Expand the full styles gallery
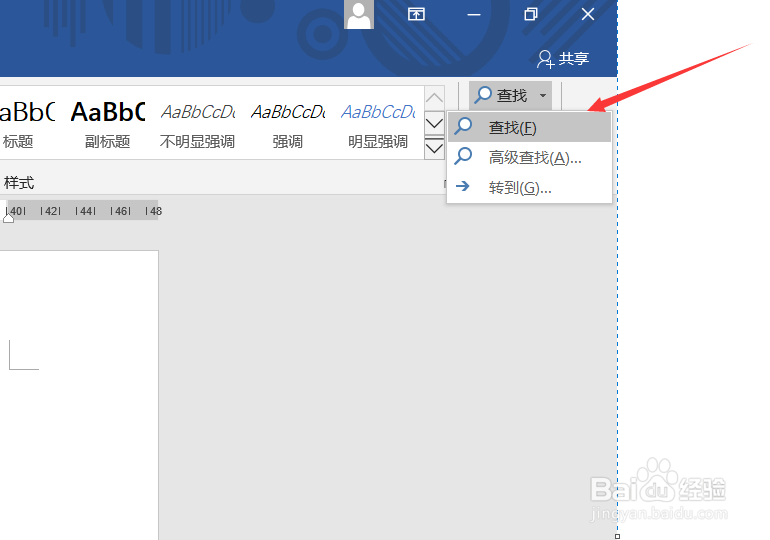Screen dimensions: 770x540 point(434,148)
